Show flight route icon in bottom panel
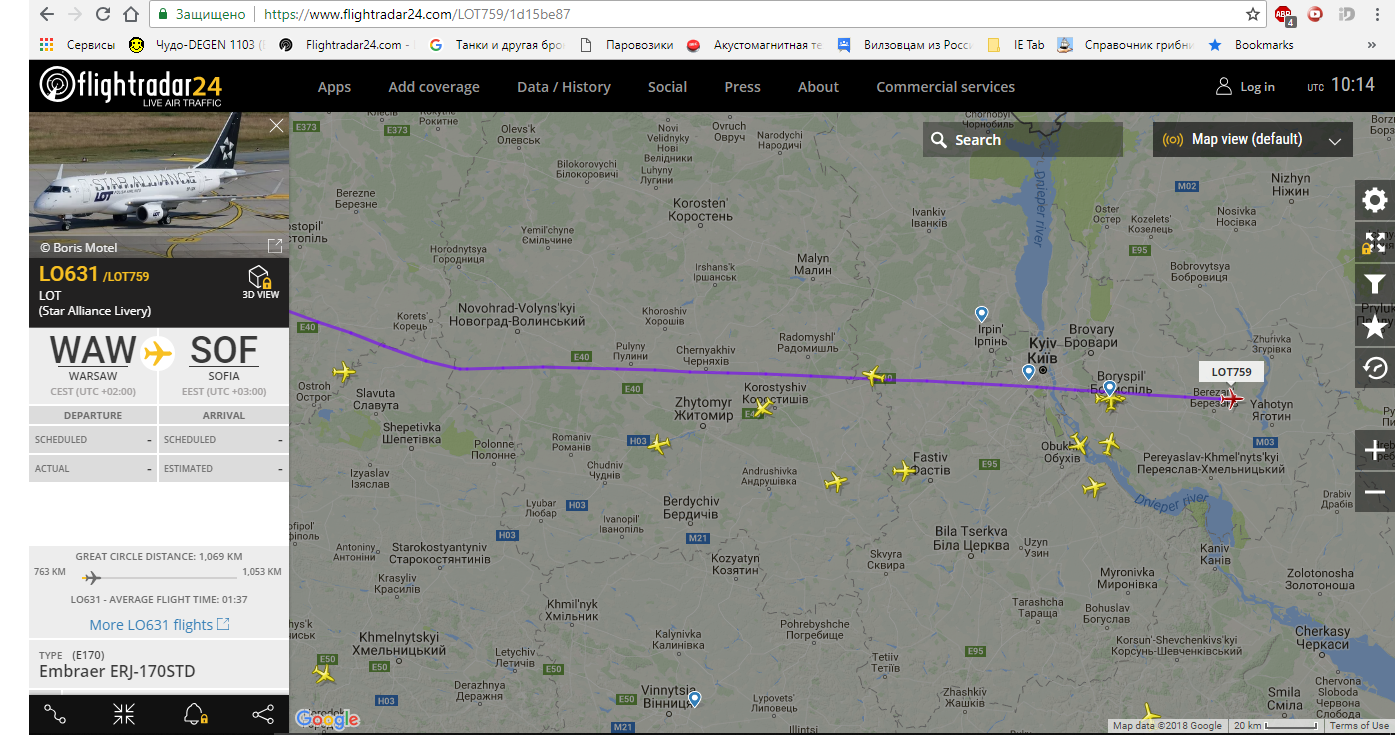 tap(55, 714)
